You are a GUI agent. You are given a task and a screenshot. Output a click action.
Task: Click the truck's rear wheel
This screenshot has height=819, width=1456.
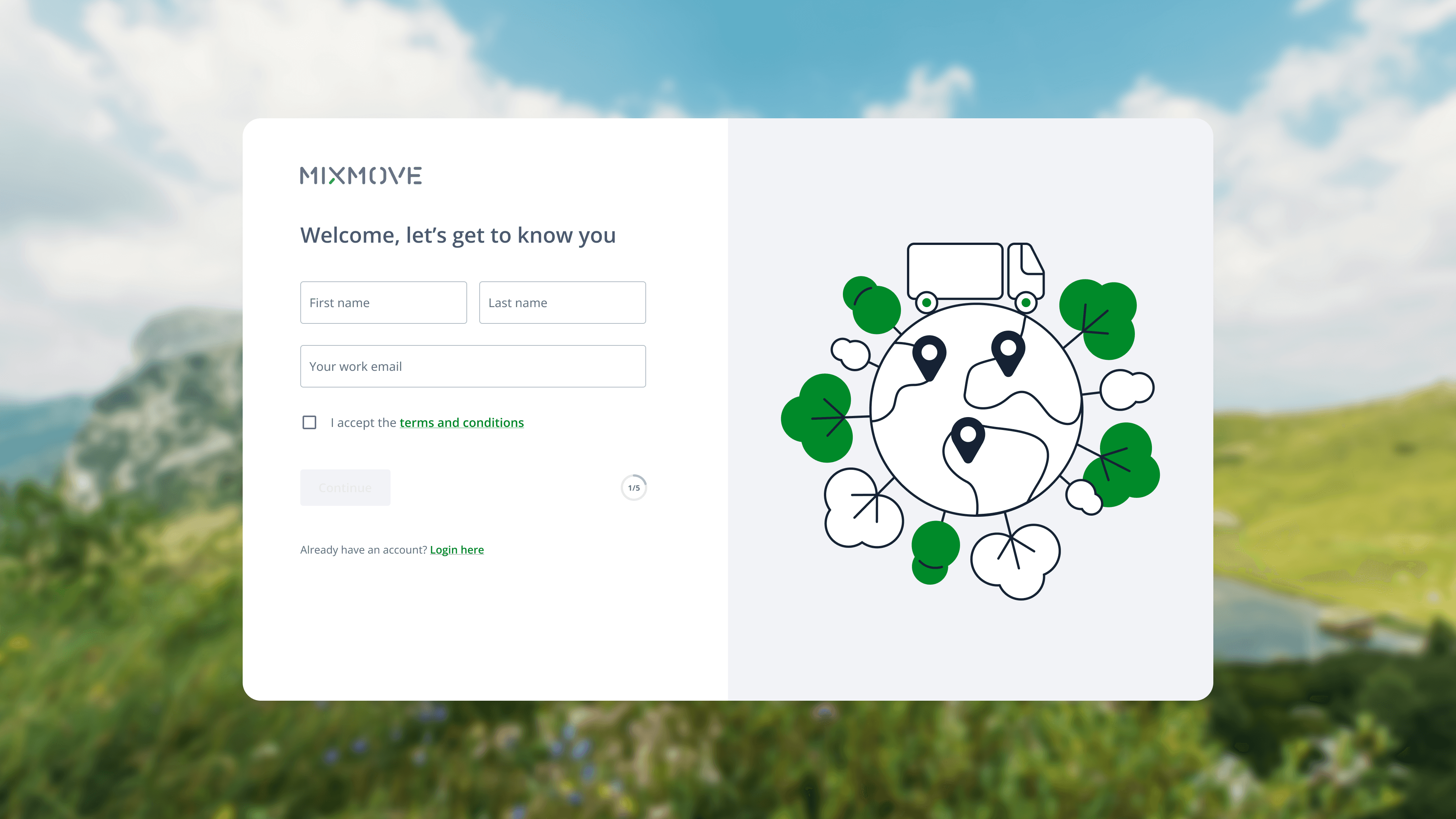tap(926, 303)
